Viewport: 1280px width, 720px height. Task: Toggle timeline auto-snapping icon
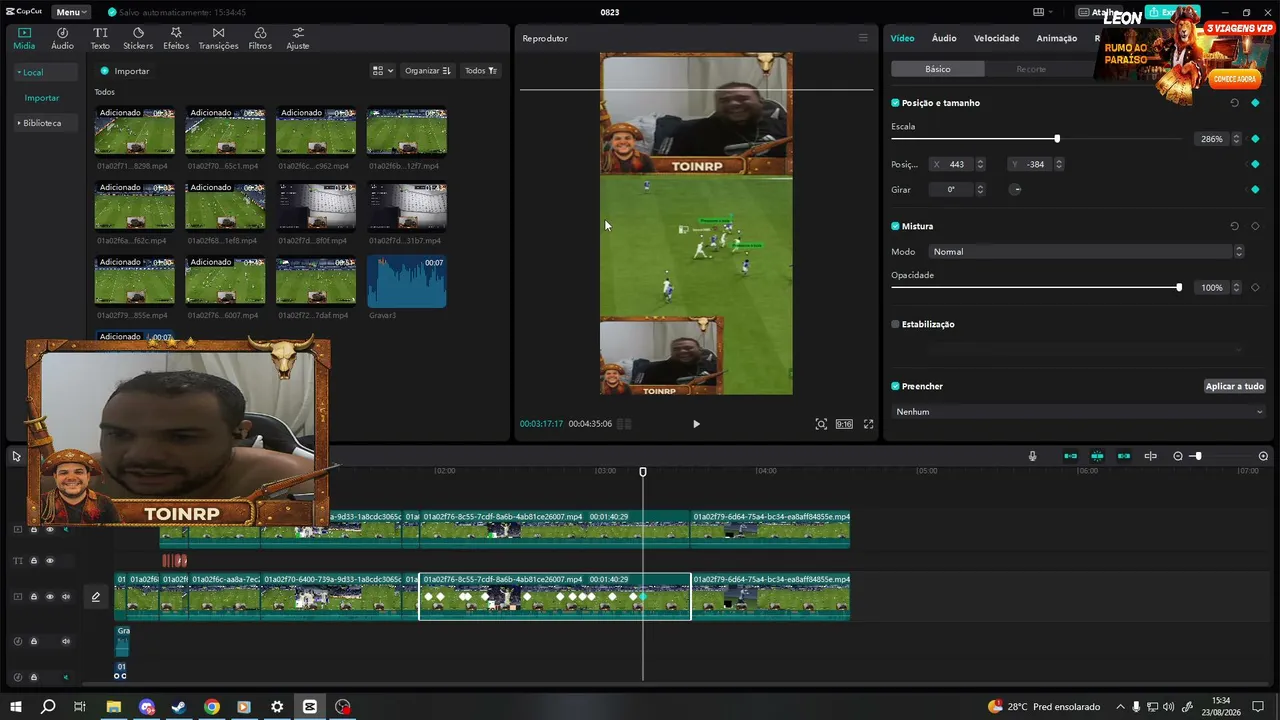pos(1097,456)
